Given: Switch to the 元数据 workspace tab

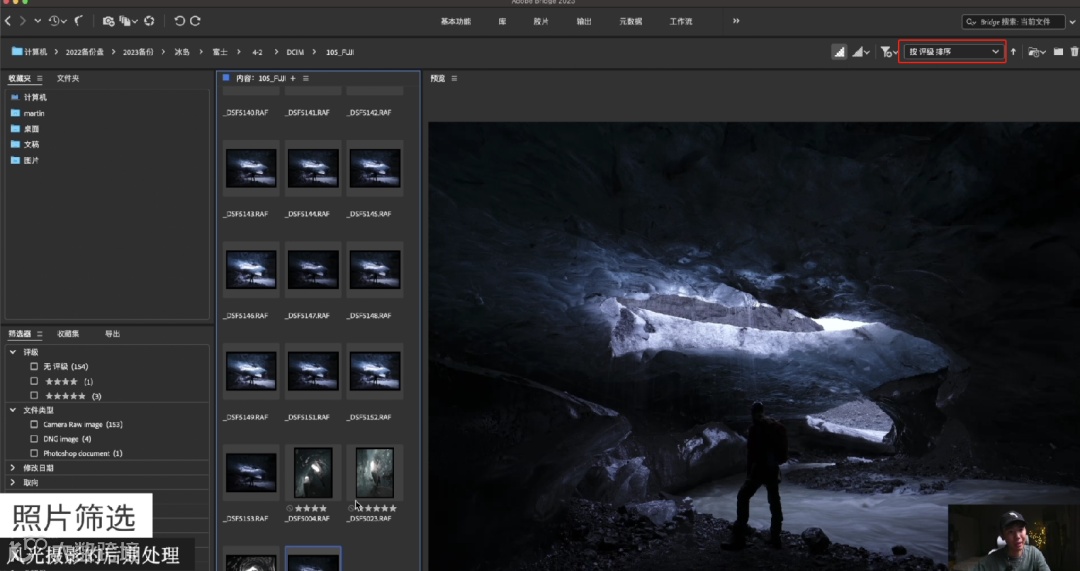Looking at the screenshot, I should tap(630, 21).
